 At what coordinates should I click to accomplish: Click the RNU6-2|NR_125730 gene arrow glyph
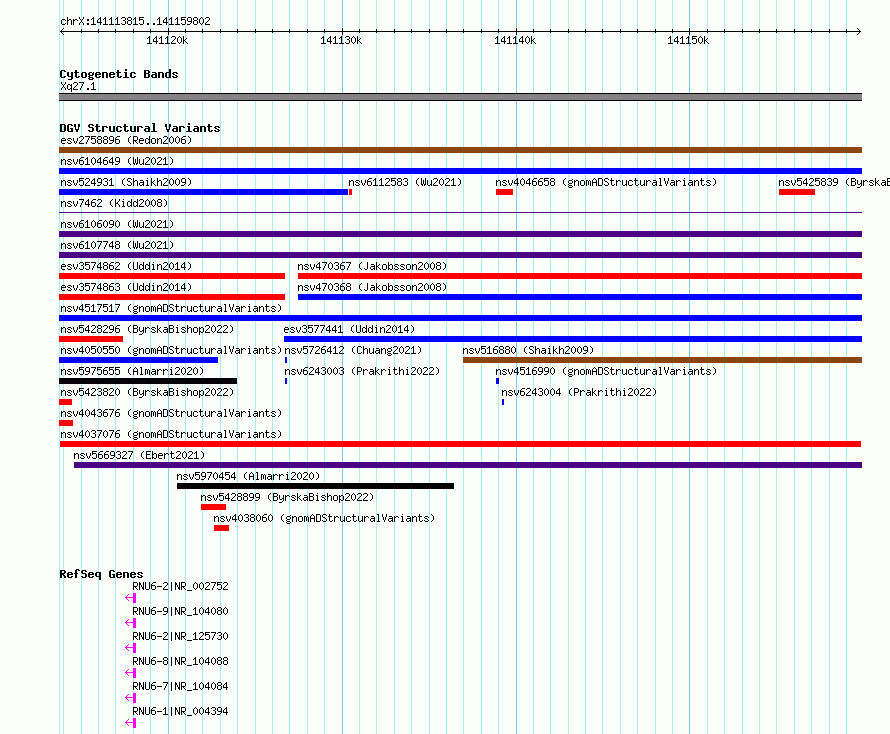tap(131, 648)
